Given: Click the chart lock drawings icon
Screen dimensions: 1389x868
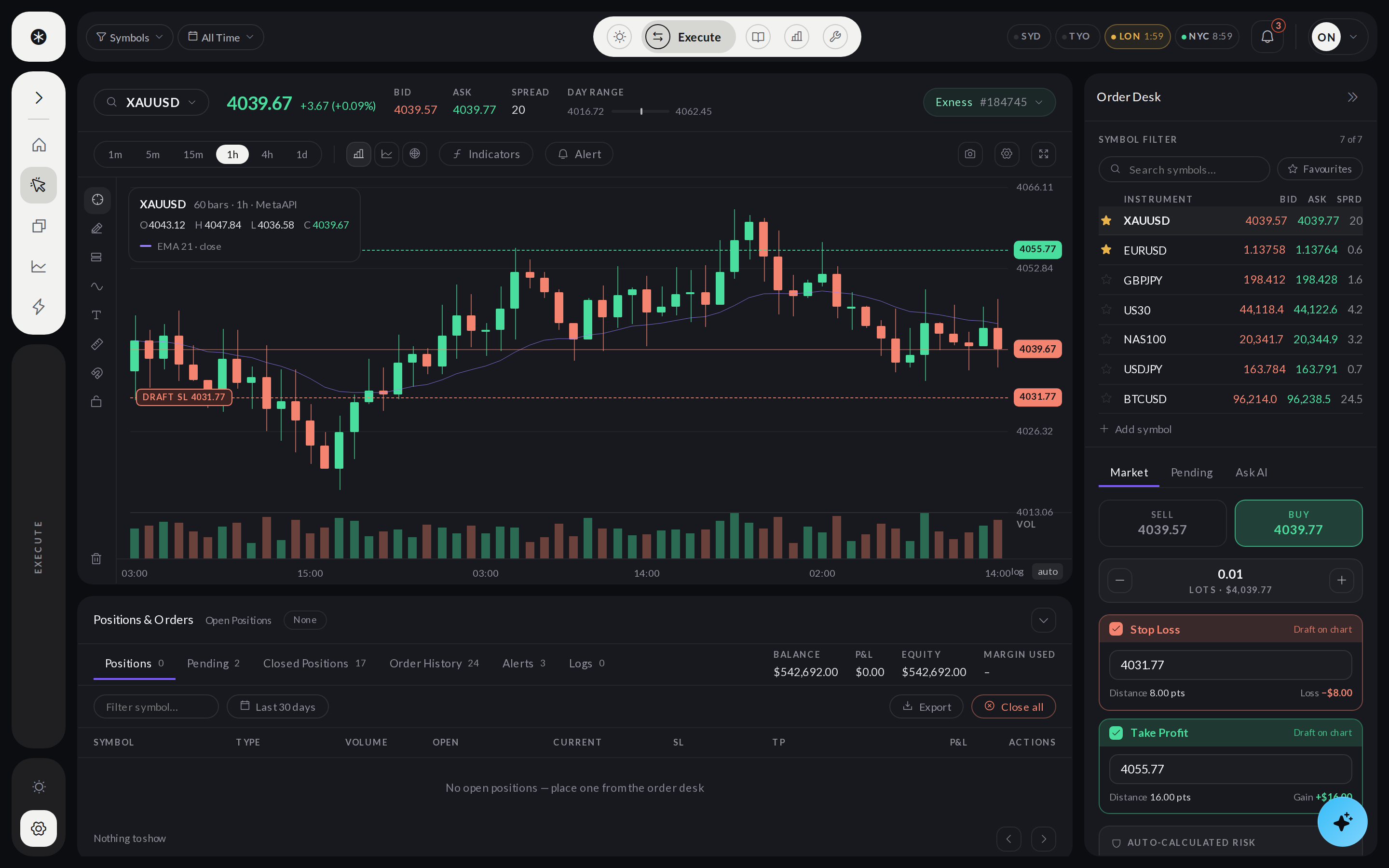Looking at the screenshot, I should (97, 401).
